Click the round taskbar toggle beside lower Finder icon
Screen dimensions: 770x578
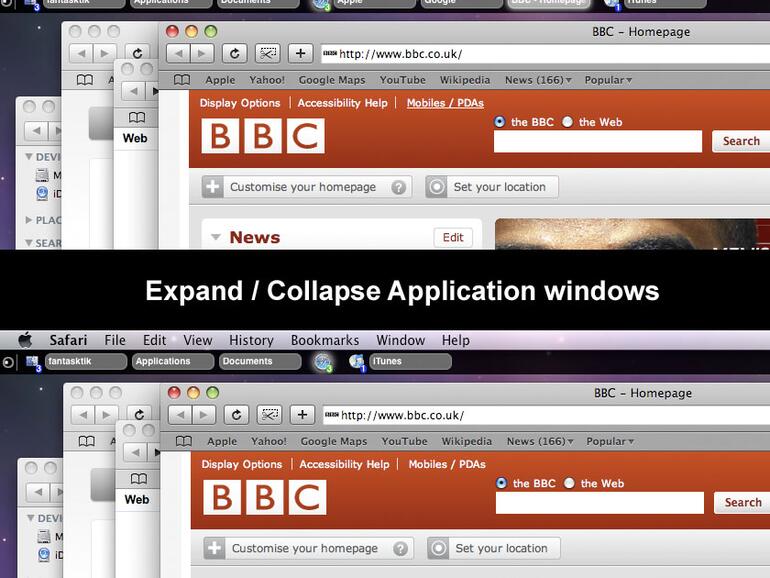8,362
